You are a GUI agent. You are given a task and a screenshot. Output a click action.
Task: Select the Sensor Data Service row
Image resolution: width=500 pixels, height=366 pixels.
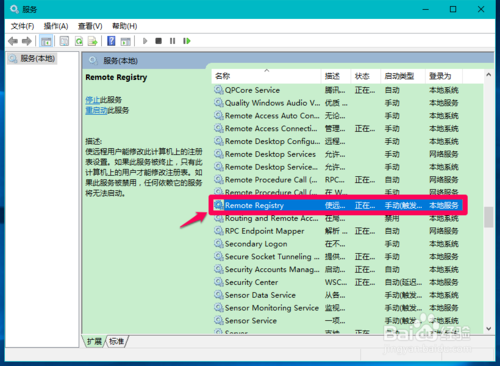click(x=337, y=295)
